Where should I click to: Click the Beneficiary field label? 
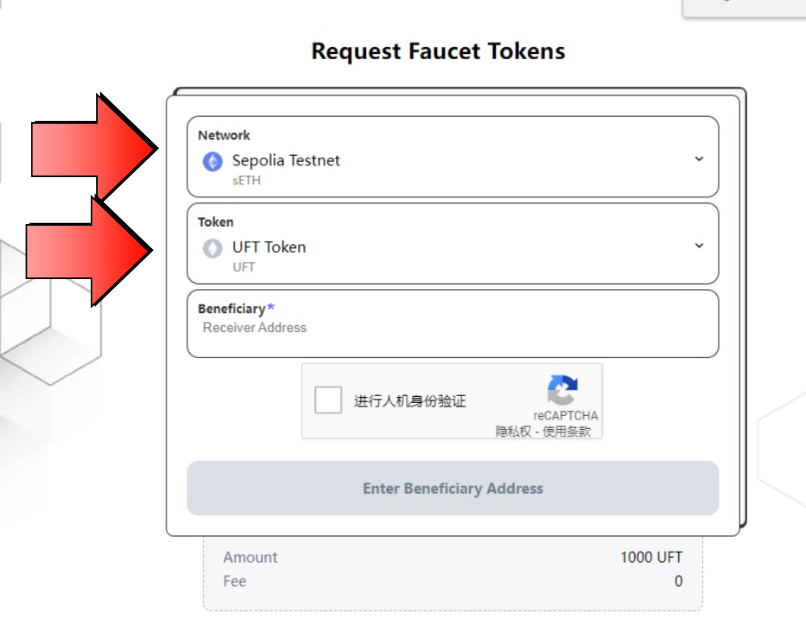tap(232, 309)
